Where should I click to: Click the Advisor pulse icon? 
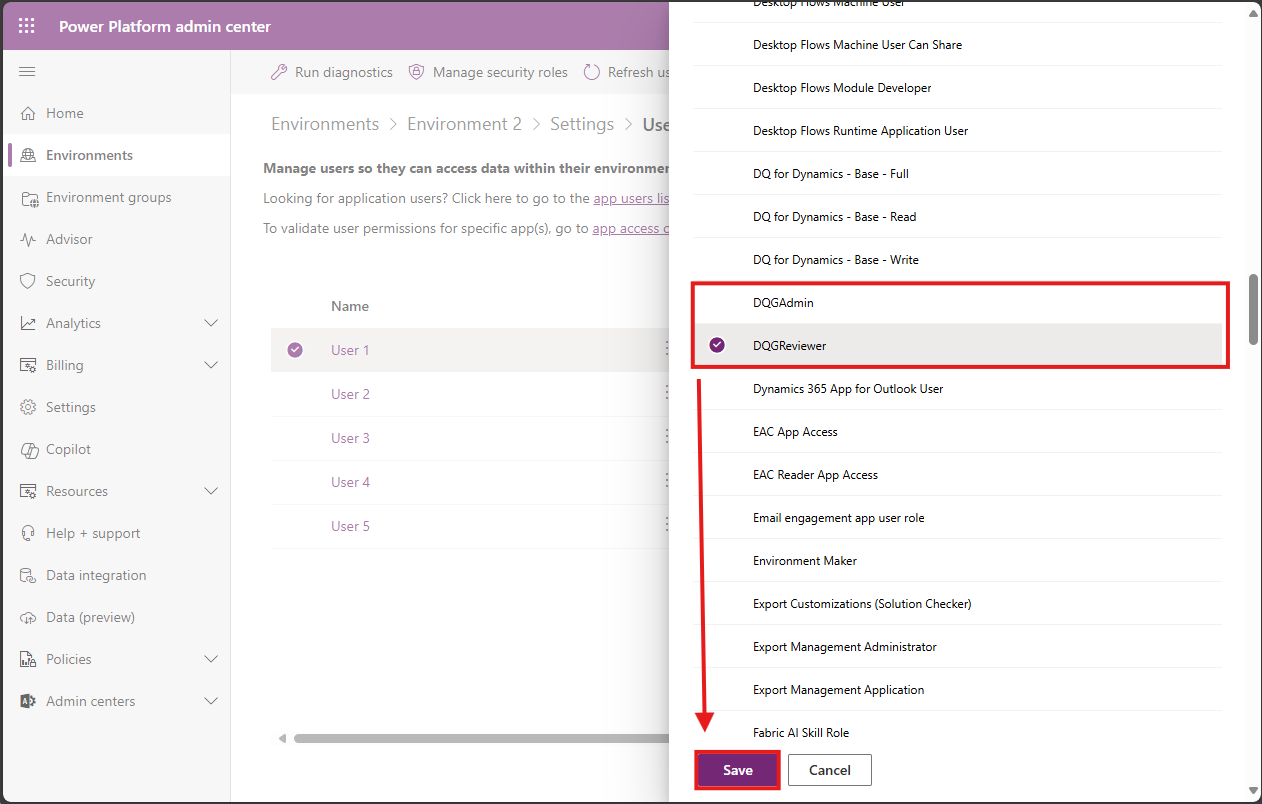28,239
